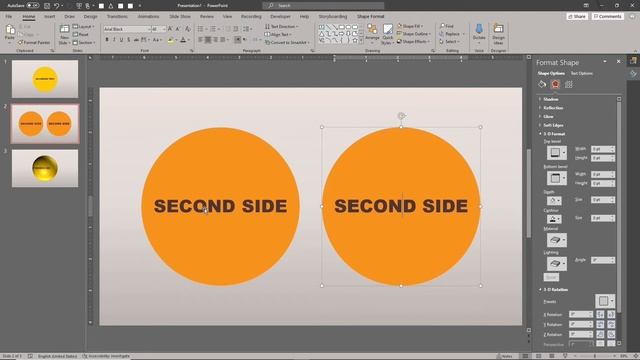Open the Top bevel preset picker
This screenshot has width=640, height=360.
click(x=557, y=153)
